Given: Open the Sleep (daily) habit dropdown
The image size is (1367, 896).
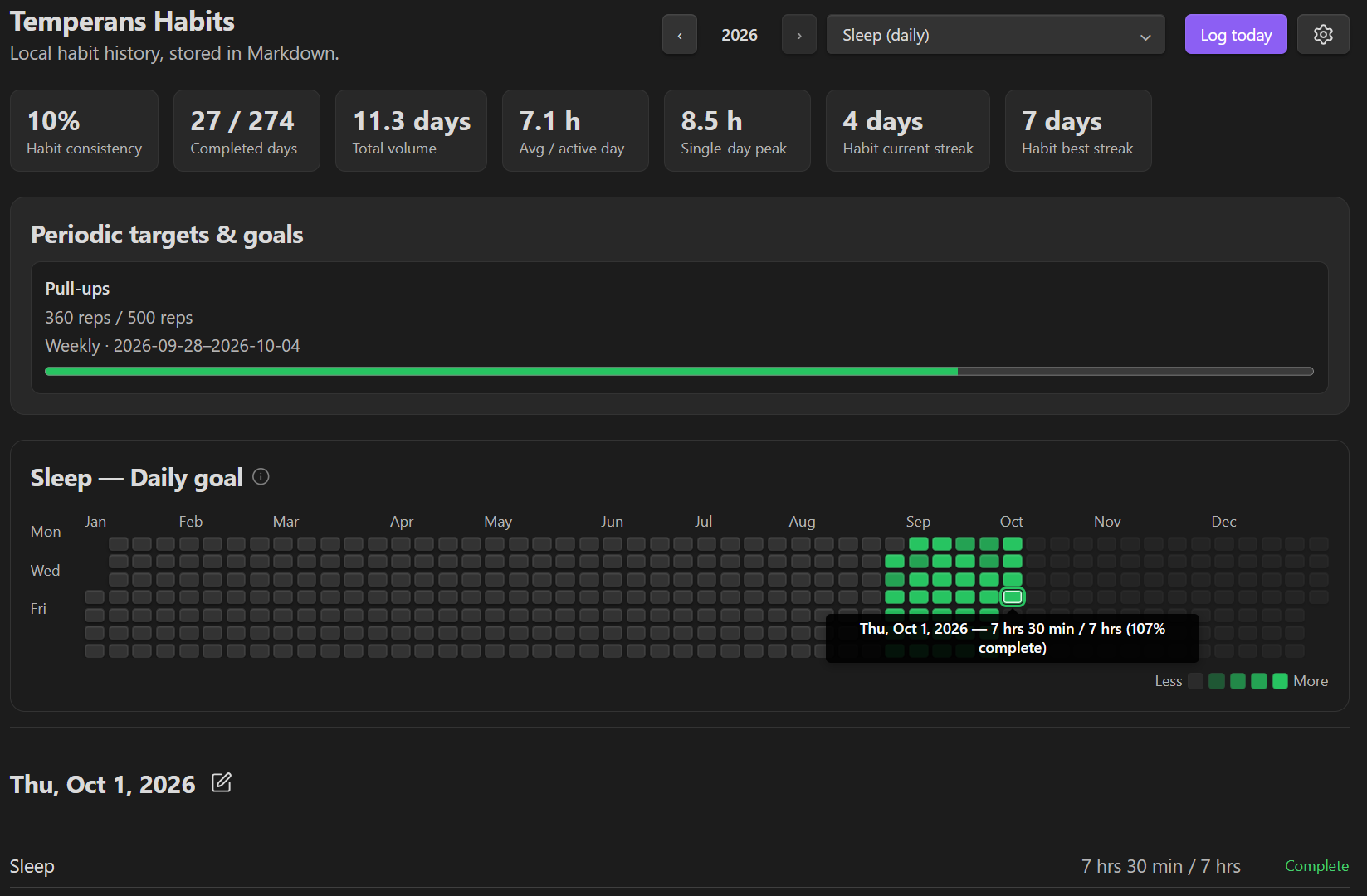Looking at the screenshot, I should click(x=996, y=35).
